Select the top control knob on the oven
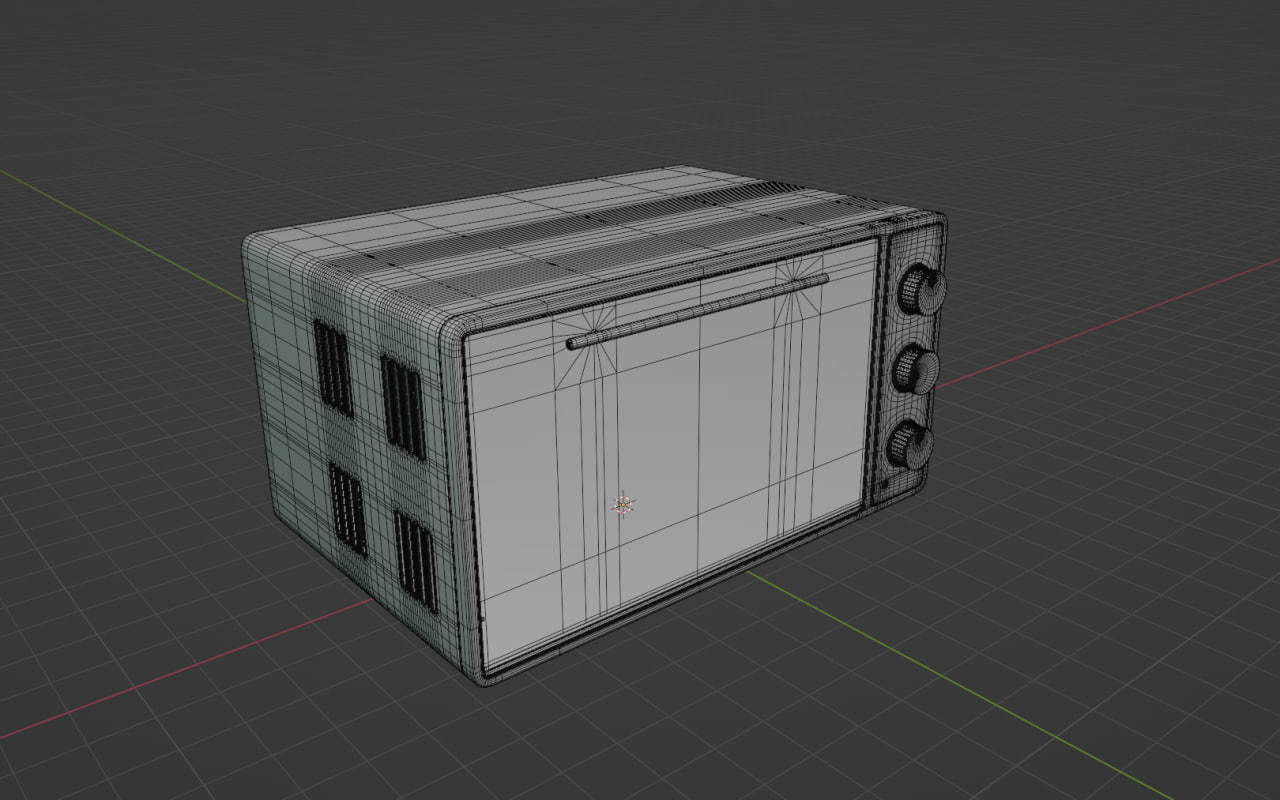Viewport: 1280px width, 800px height. click(x=921, y=291)
